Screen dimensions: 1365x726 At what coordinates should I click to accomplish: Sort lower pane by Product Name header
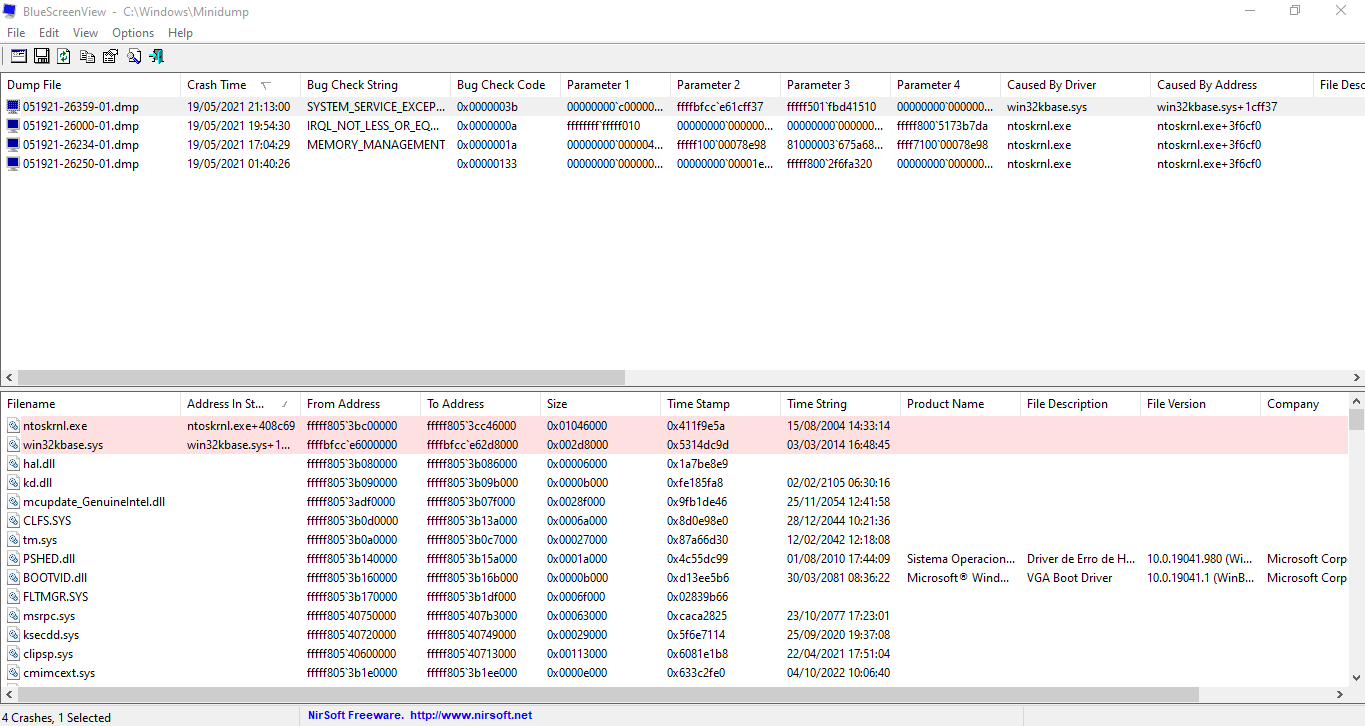pos(960,404)
